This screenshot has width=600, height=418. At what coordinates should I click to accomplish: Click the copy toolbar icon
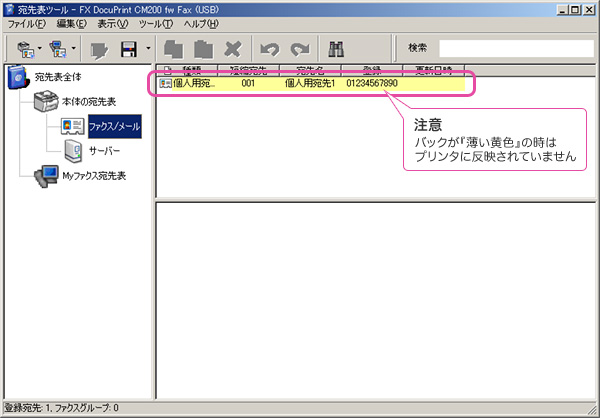[x=174, y=47]
